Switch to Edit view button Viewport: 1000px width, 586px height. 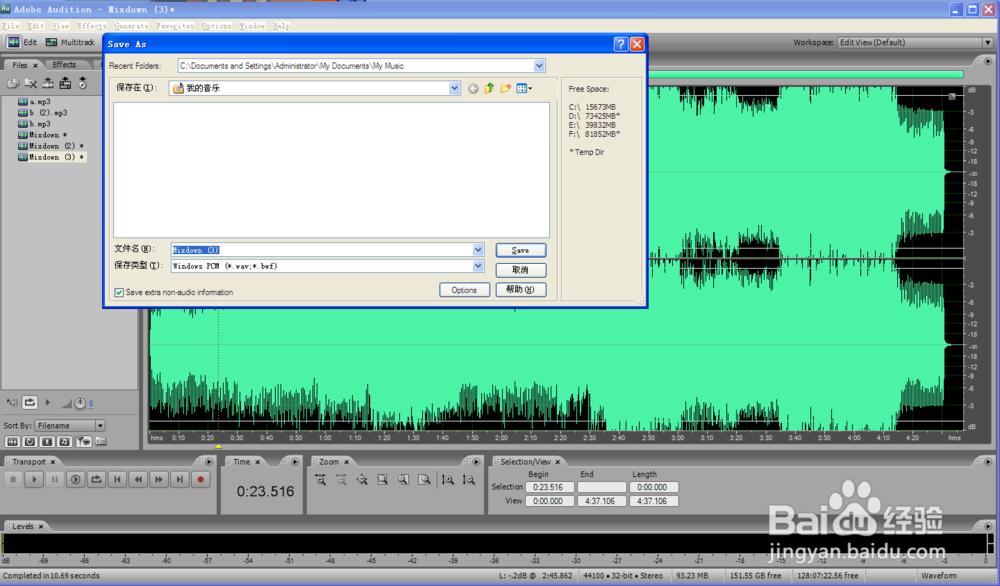(22, 42)
